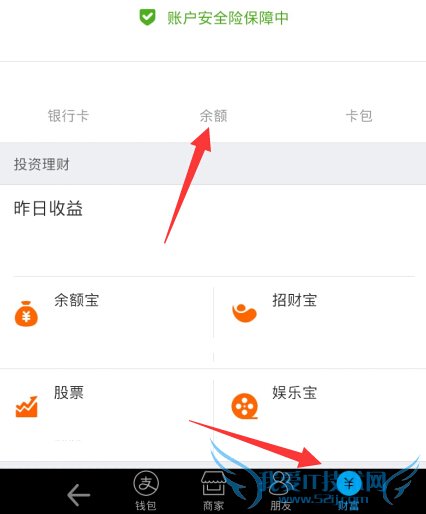Switch to the 商家 tab label
426x514 pixels.
coord(213,506)
